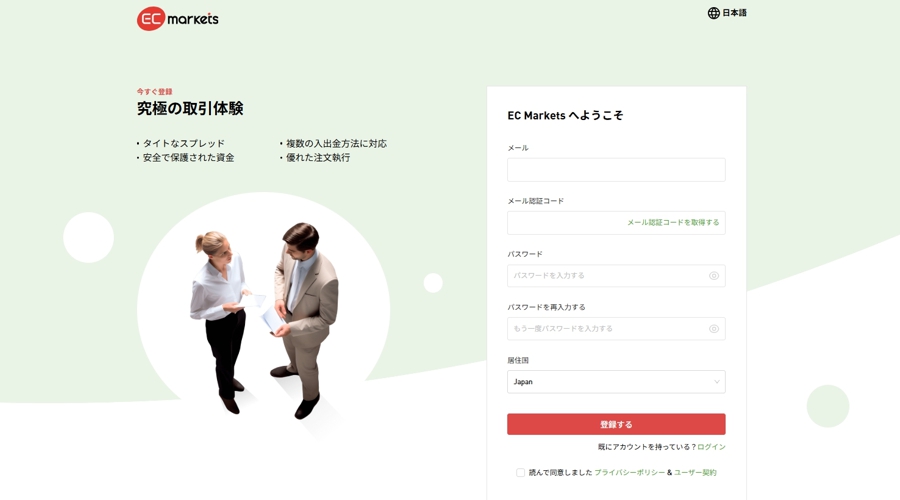Open the 居住国 Japan select box

coord(616,382)
